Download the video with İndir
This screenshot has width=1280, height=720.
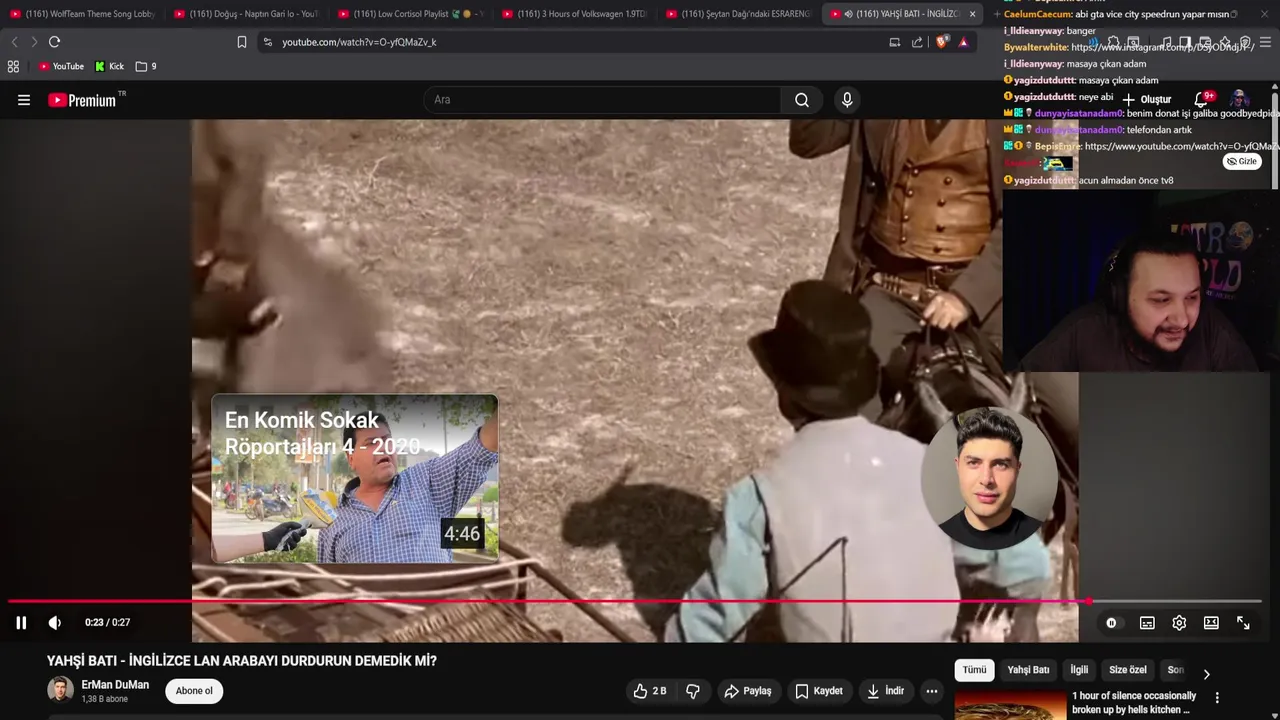coord(885,691)
